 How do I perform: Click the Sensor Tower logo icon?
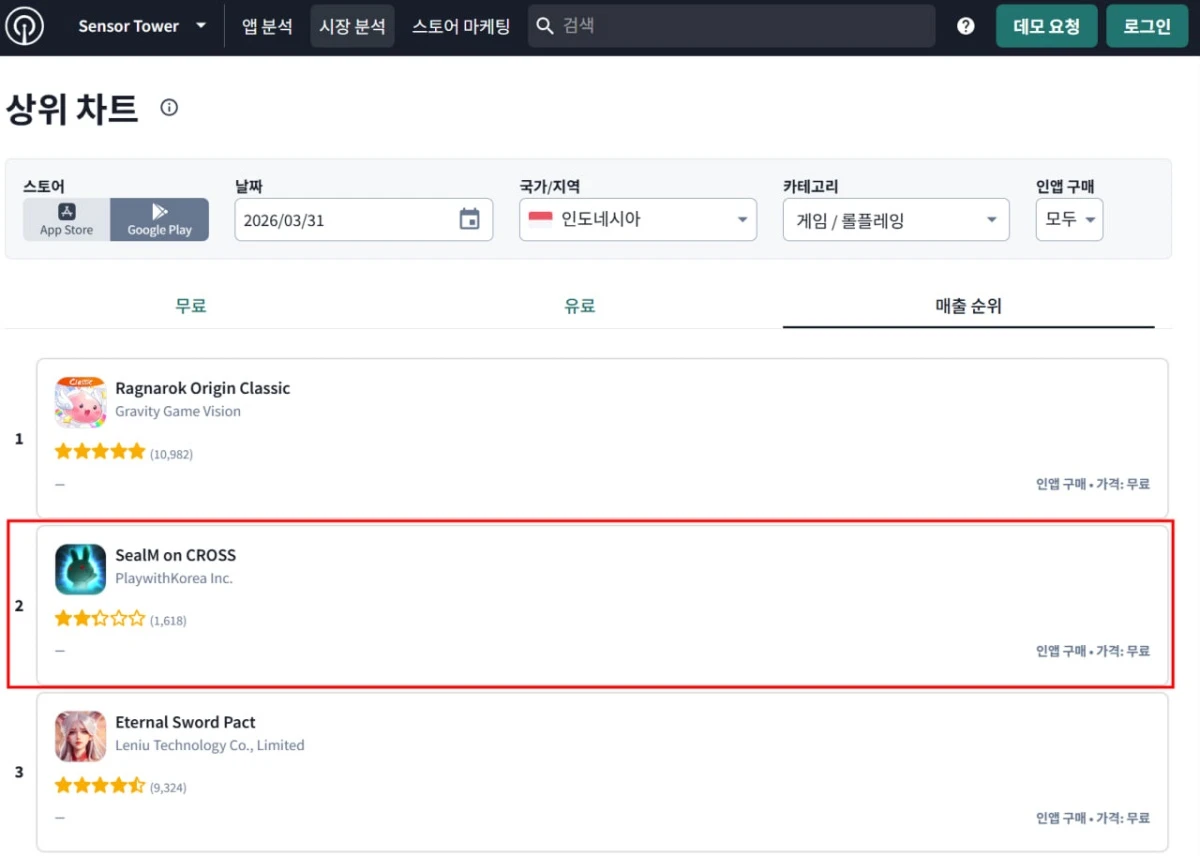(24, 26)
